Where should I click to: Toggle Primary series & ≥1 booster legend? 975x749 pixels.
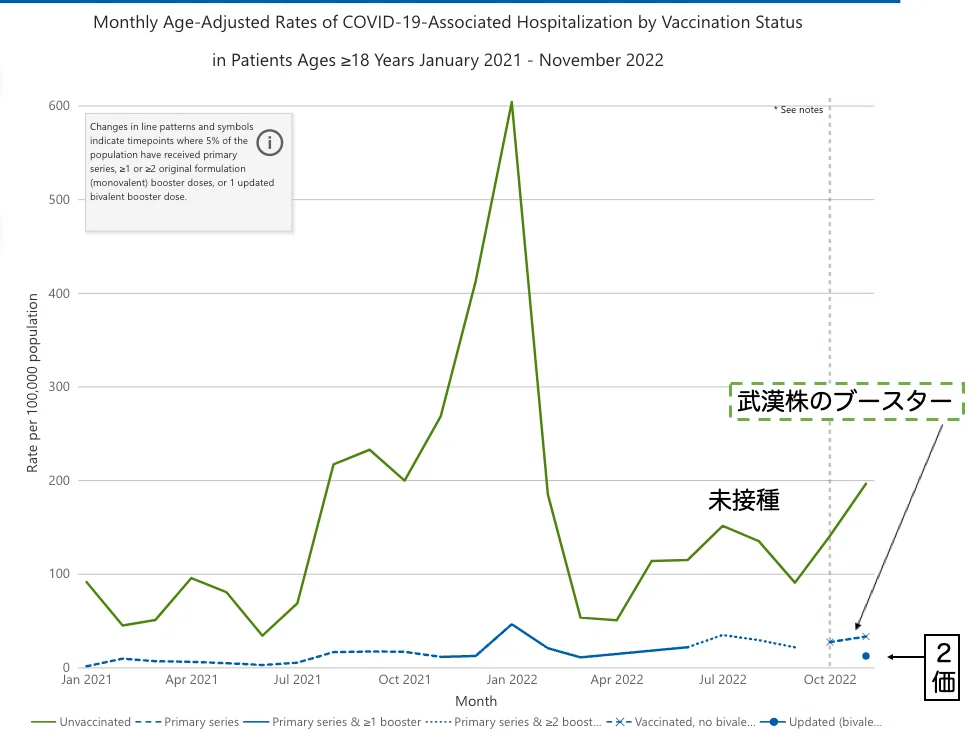tap(332, 722)
